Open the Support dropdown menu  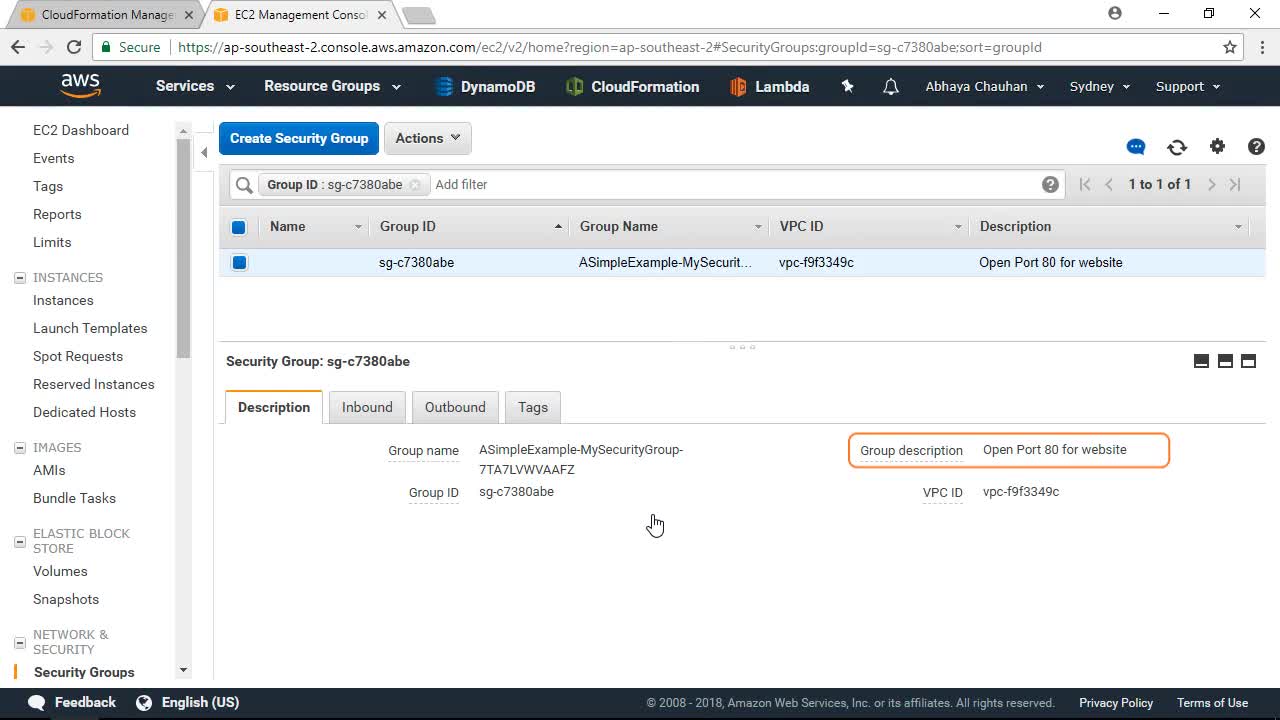tap(1188, 86)
